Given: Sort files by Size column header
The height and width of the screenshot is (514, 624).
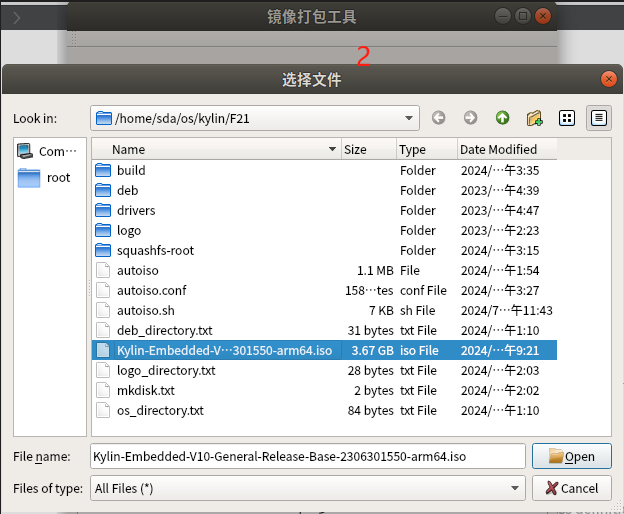Looking at the screenshot, I should point(369,149).
